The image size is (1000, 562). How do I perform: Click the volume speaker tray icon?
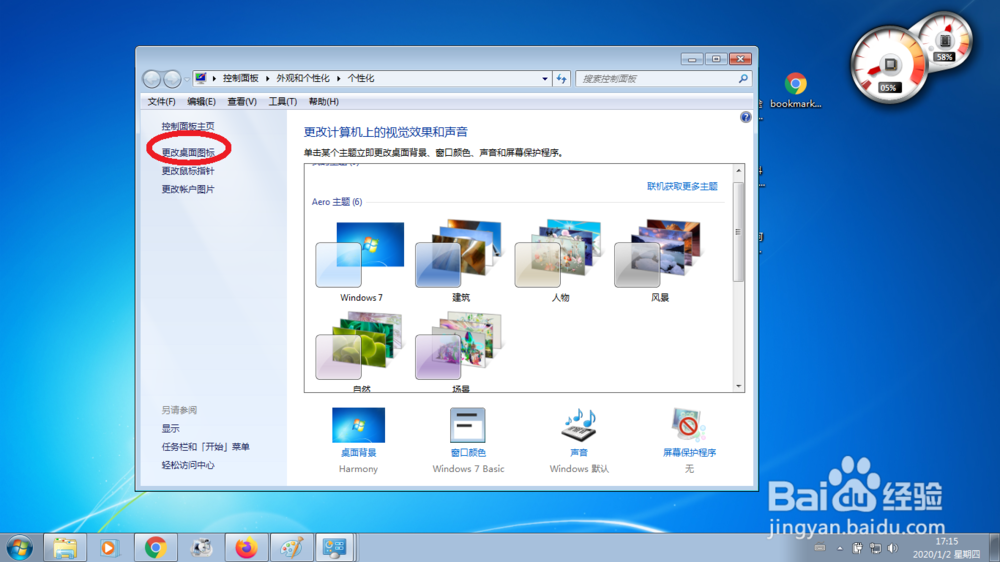(892, 548)
